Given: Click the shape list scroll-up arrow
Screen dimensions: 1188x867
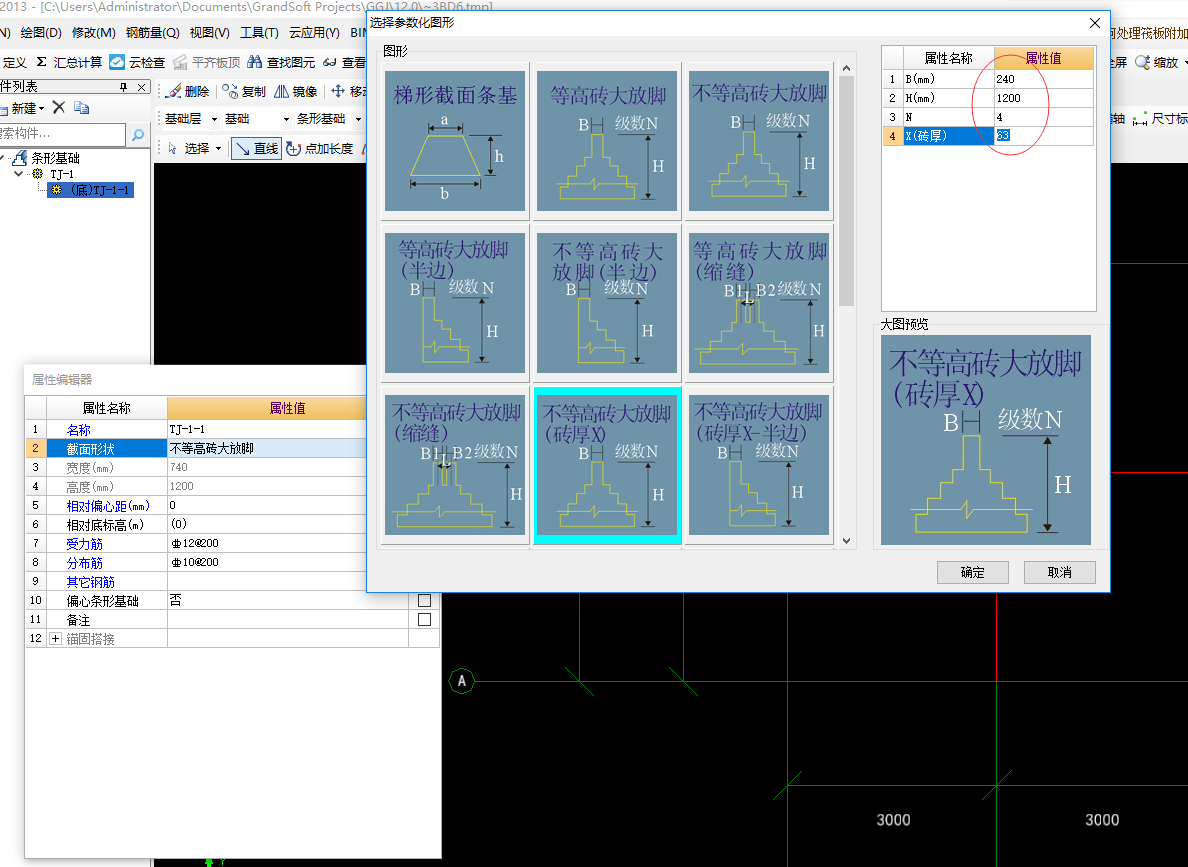Looking at the screenshot, I should (846, 68).
